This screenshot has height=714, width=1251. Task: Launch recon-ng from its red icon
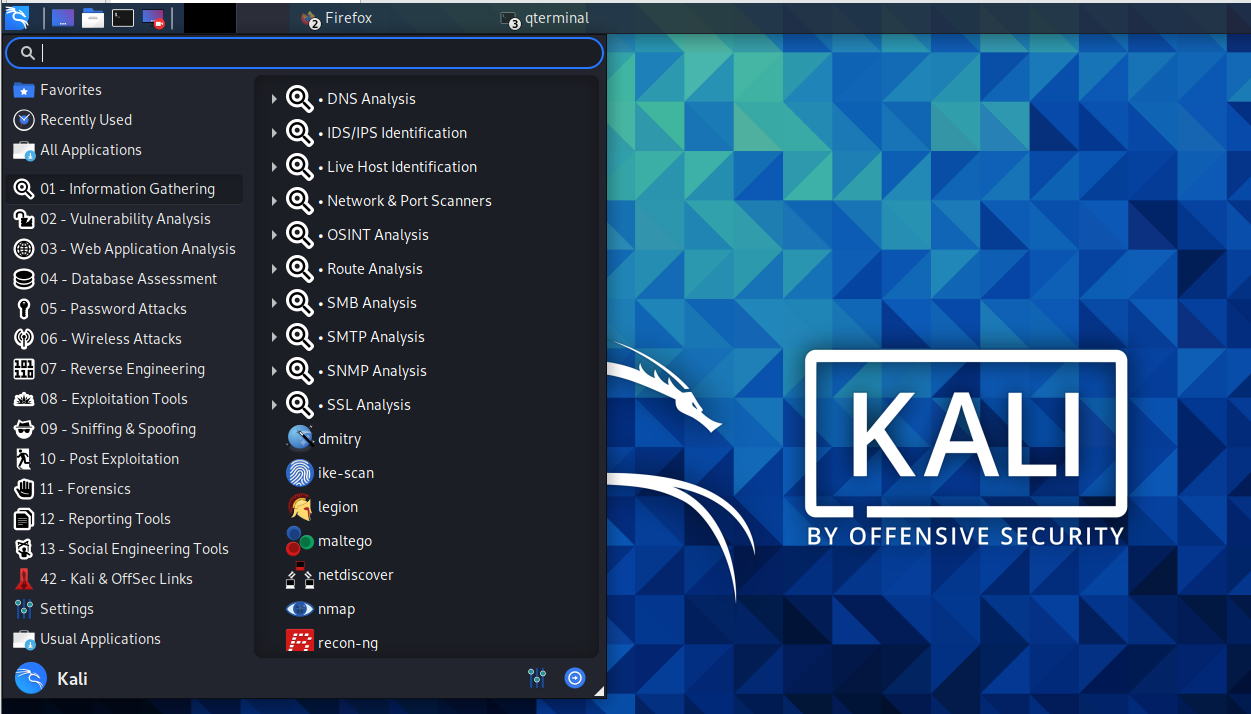coord(300,642)
